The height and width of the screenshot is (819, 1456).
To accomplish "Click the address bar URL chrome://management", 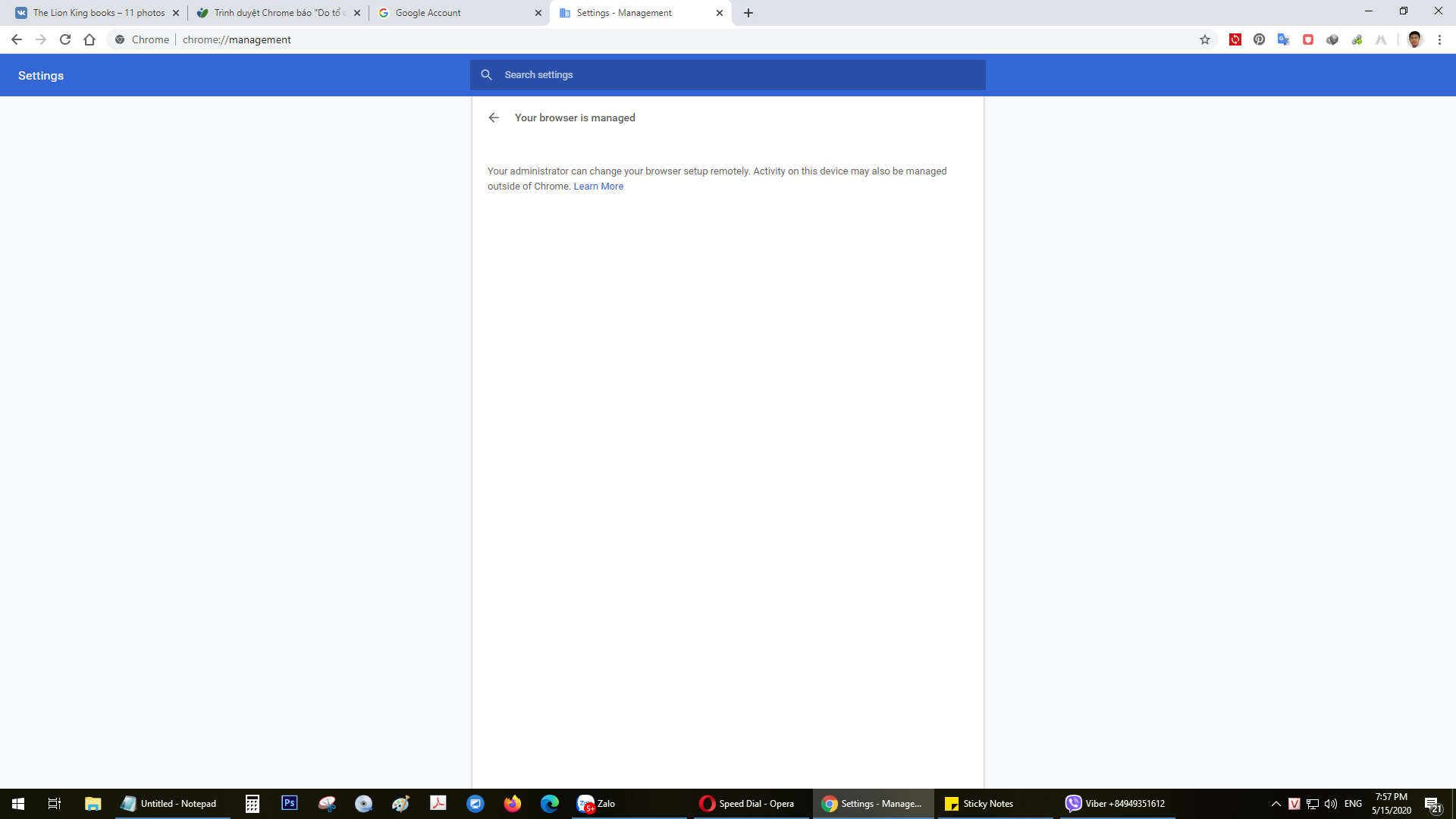I will tap(237, 39).
